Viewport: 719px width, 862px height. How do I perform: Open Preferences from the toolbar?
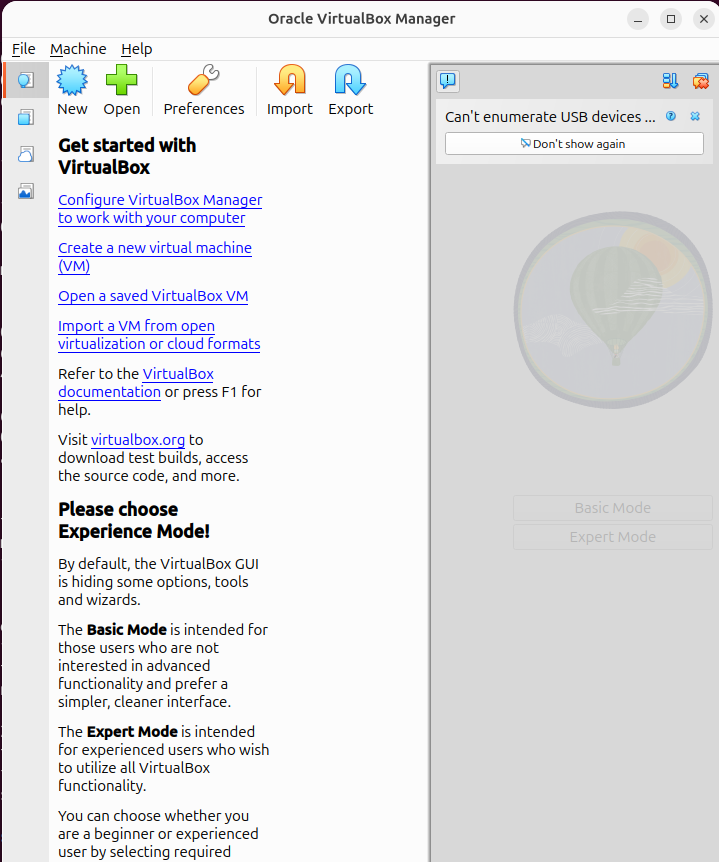203,90
